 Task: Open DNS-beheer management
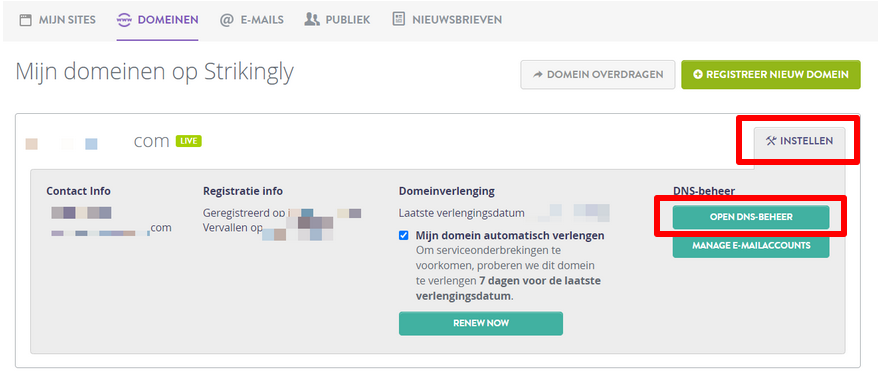(751, 217)
